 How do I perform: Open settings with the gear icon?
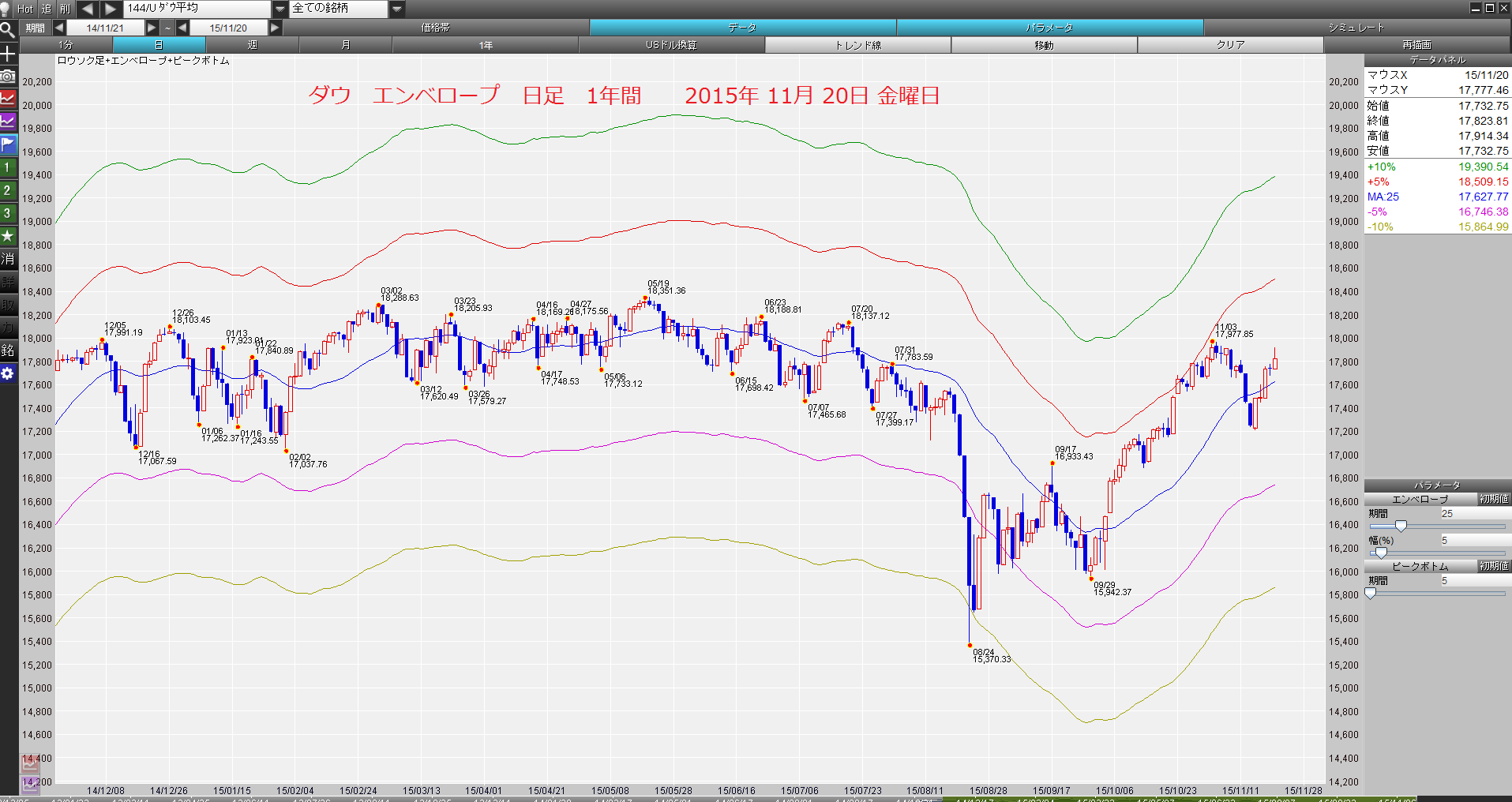coord(8,373)
